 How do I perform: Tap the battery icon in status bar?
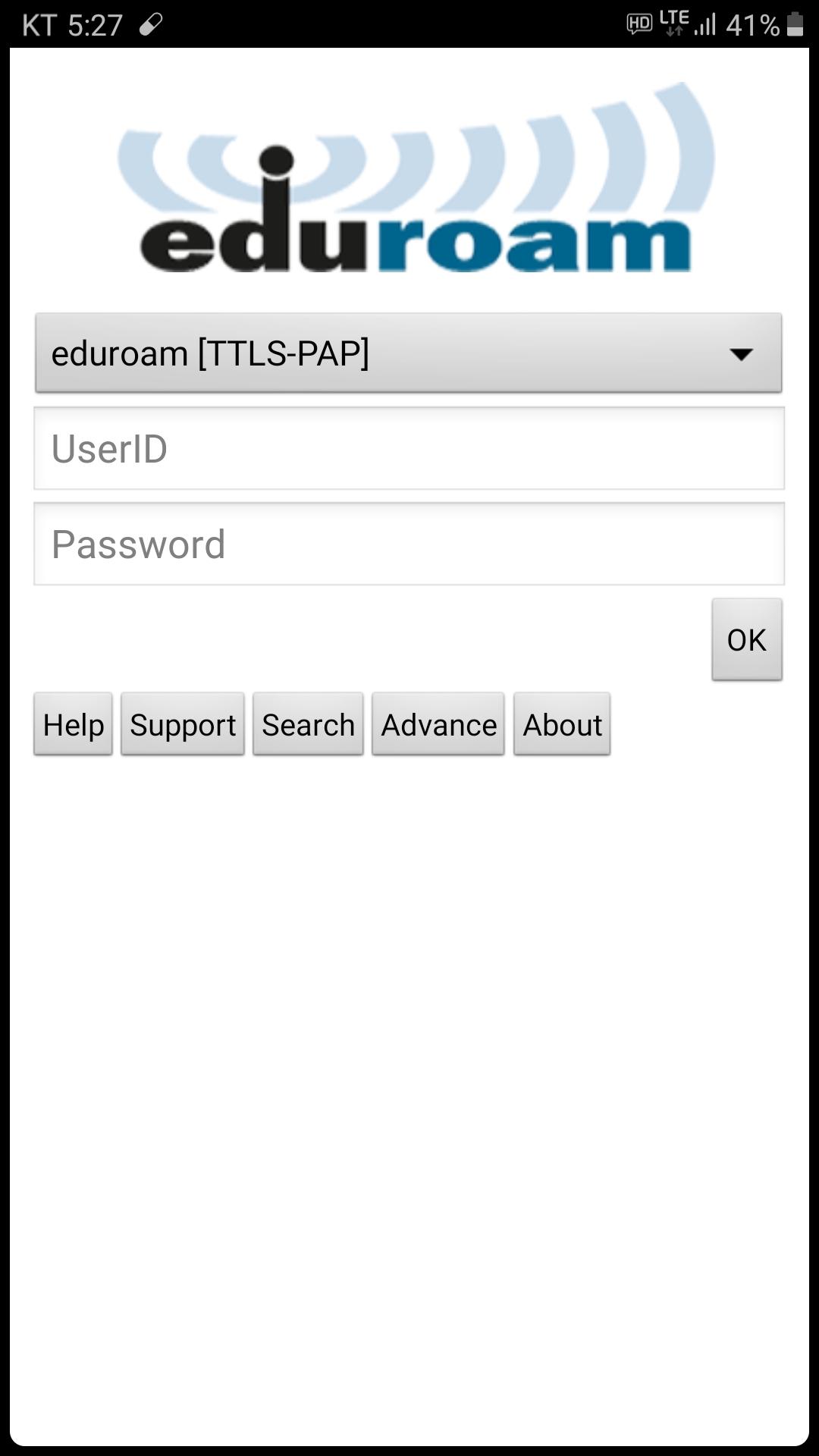pos(795,24)
